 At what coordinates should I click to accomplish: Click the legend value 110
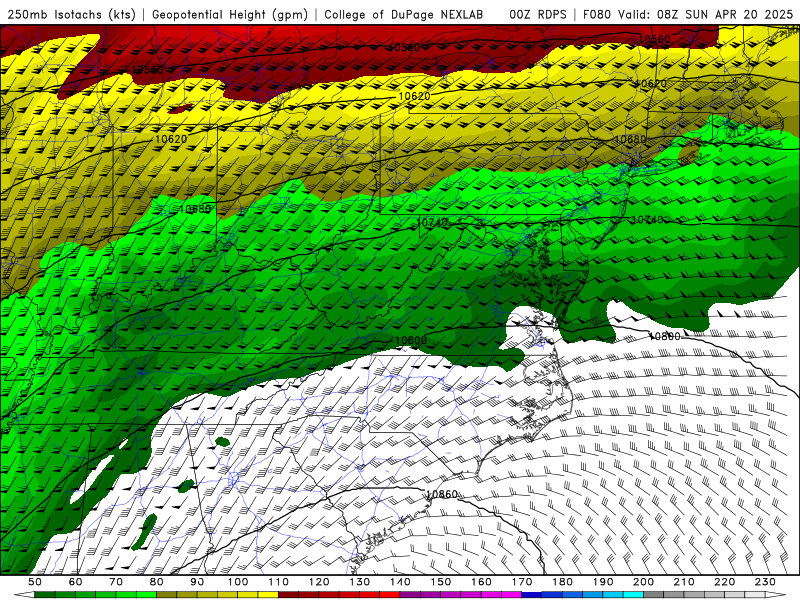pyautogui.click(x=279, y=582)
